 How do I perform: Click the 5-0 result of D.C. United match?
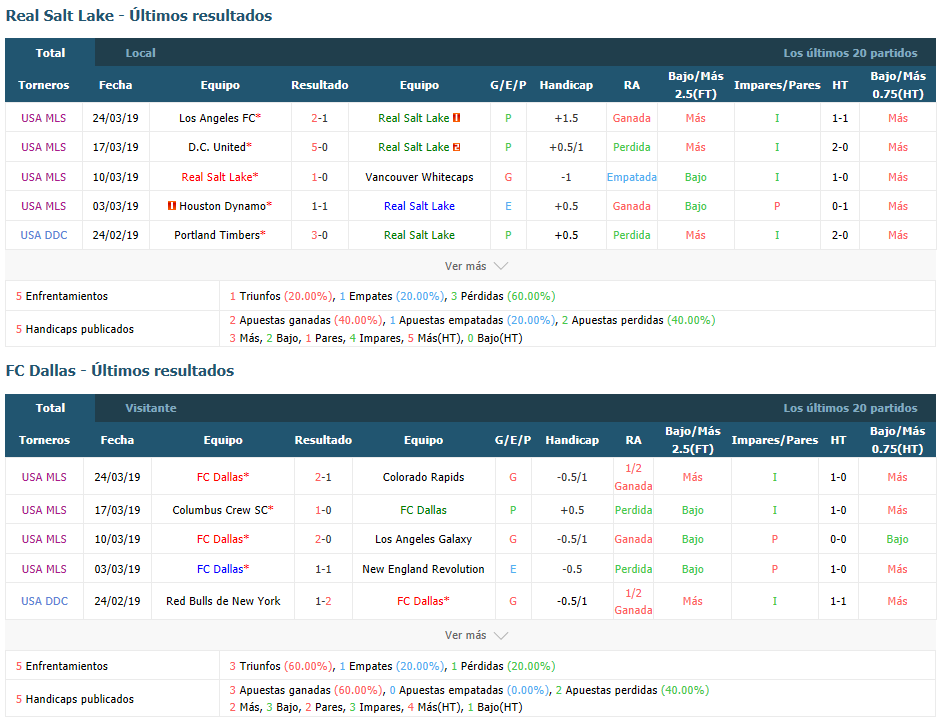[320, 147]
